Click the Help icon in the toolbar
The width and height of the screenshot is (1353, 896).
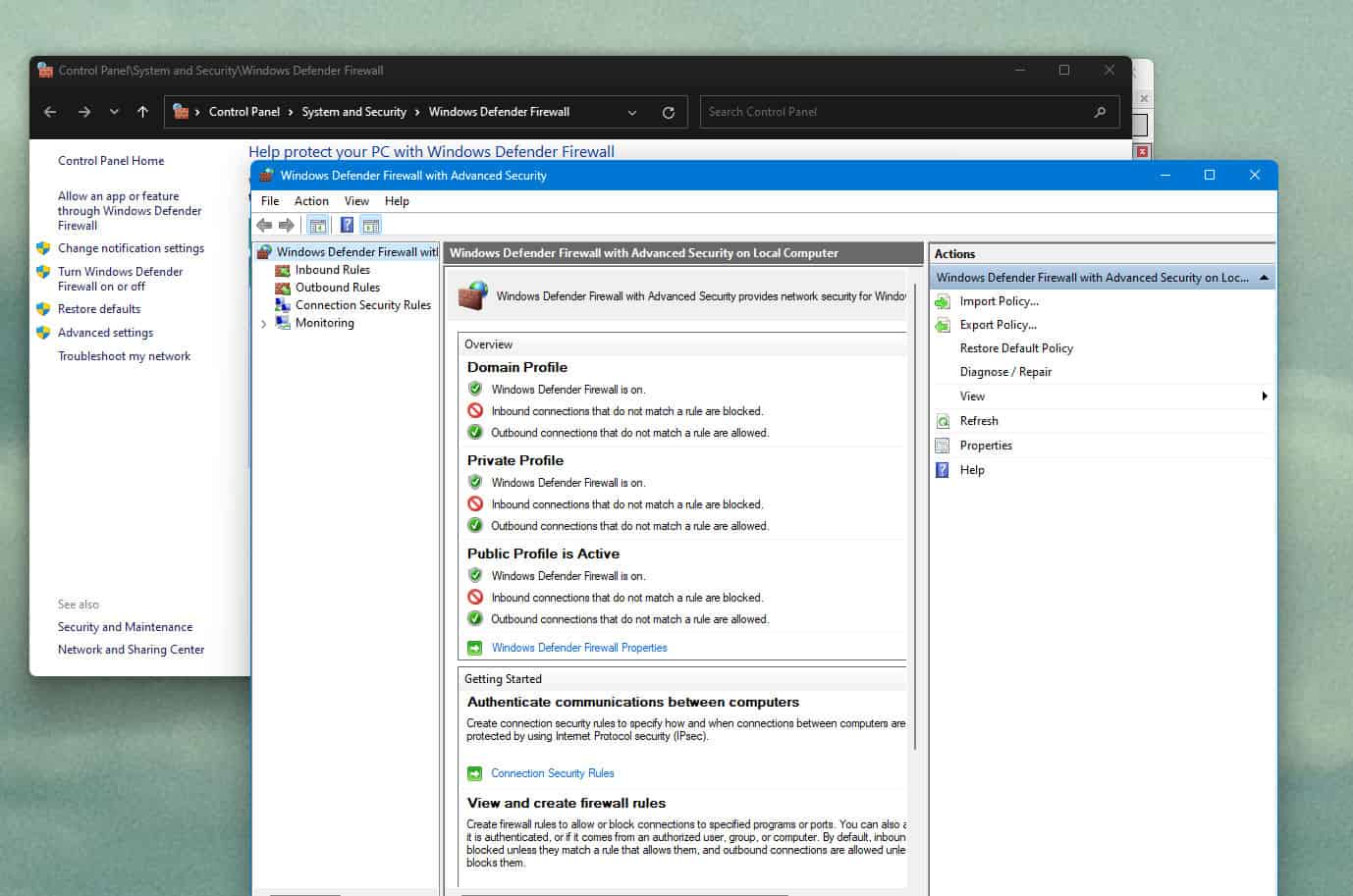tap(347, 226)
